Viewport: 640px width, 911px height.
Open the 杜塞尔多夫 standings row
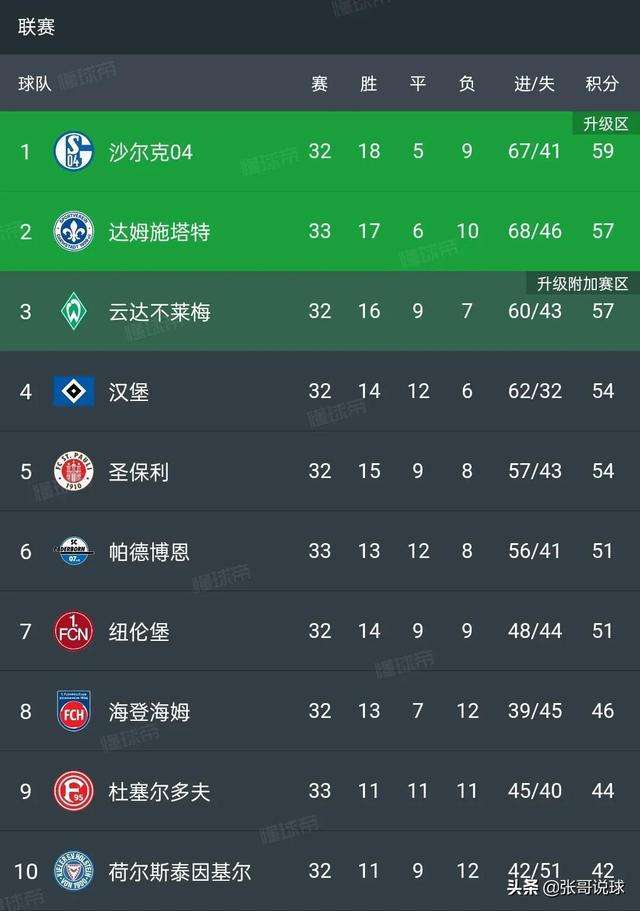[320, 791]
